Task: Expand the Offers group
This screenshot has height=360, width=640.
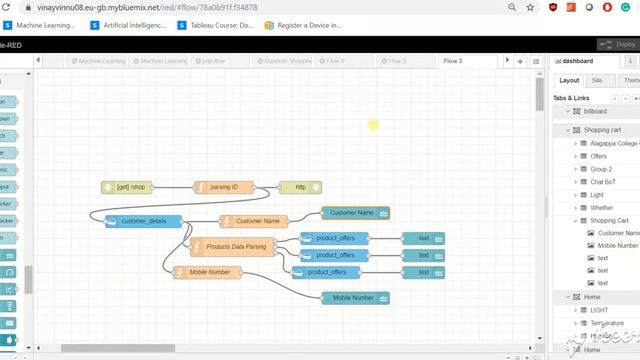Action: click(576, 156)
